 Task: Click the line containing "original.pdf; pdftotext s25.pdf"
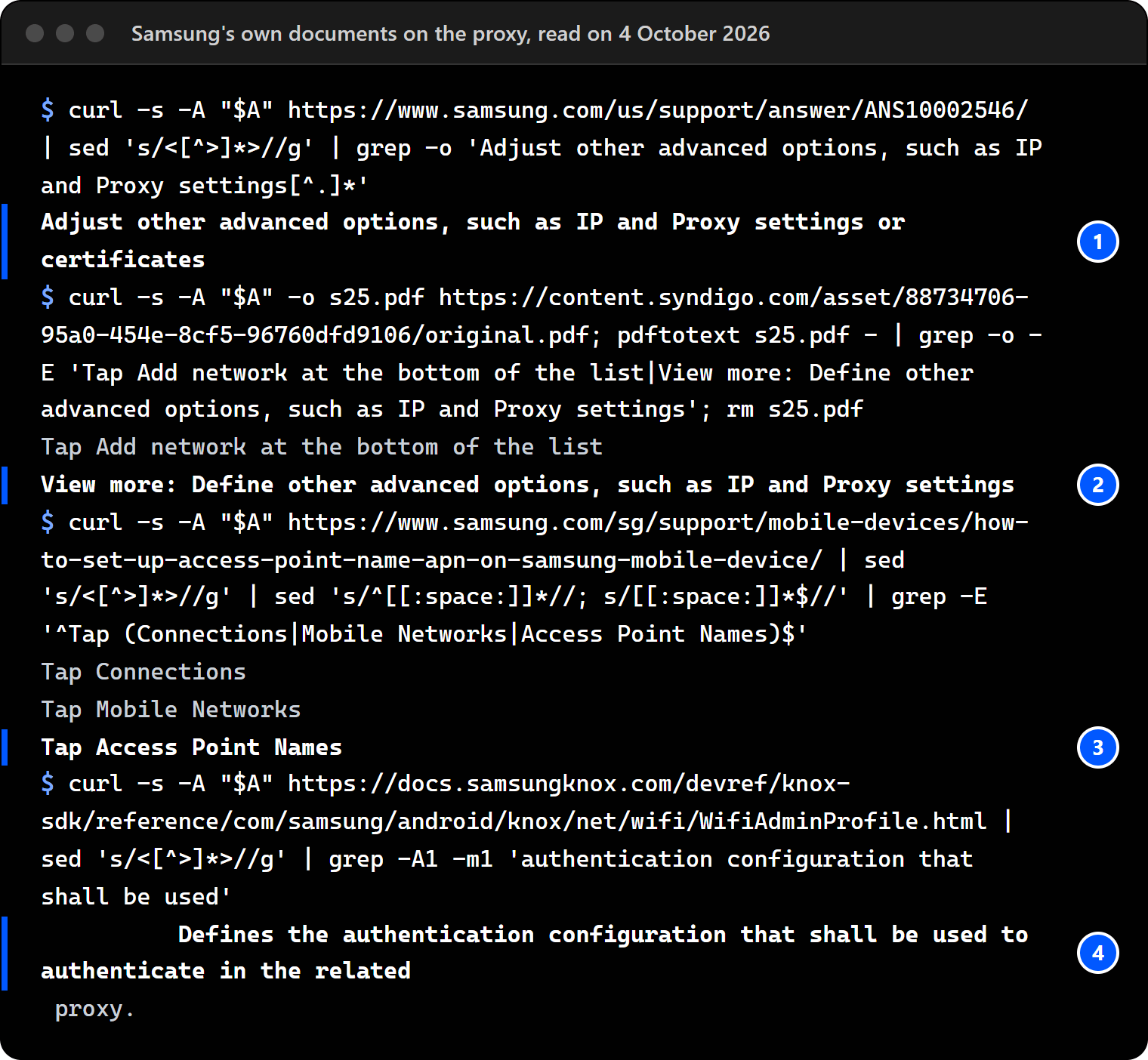point(542,335)
